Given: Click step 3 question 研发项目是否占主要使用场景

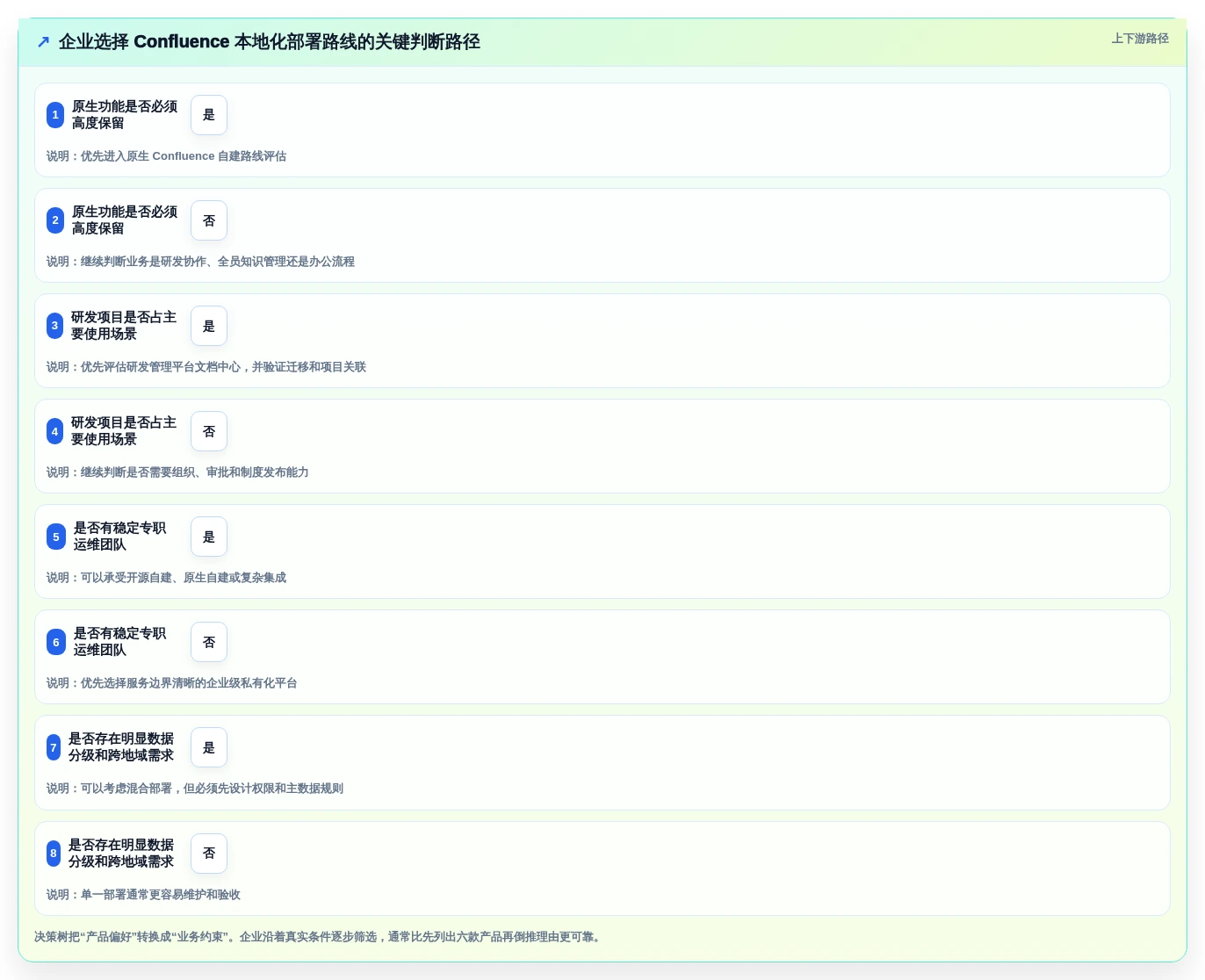Looking at the screenshot, I should 124,326.
